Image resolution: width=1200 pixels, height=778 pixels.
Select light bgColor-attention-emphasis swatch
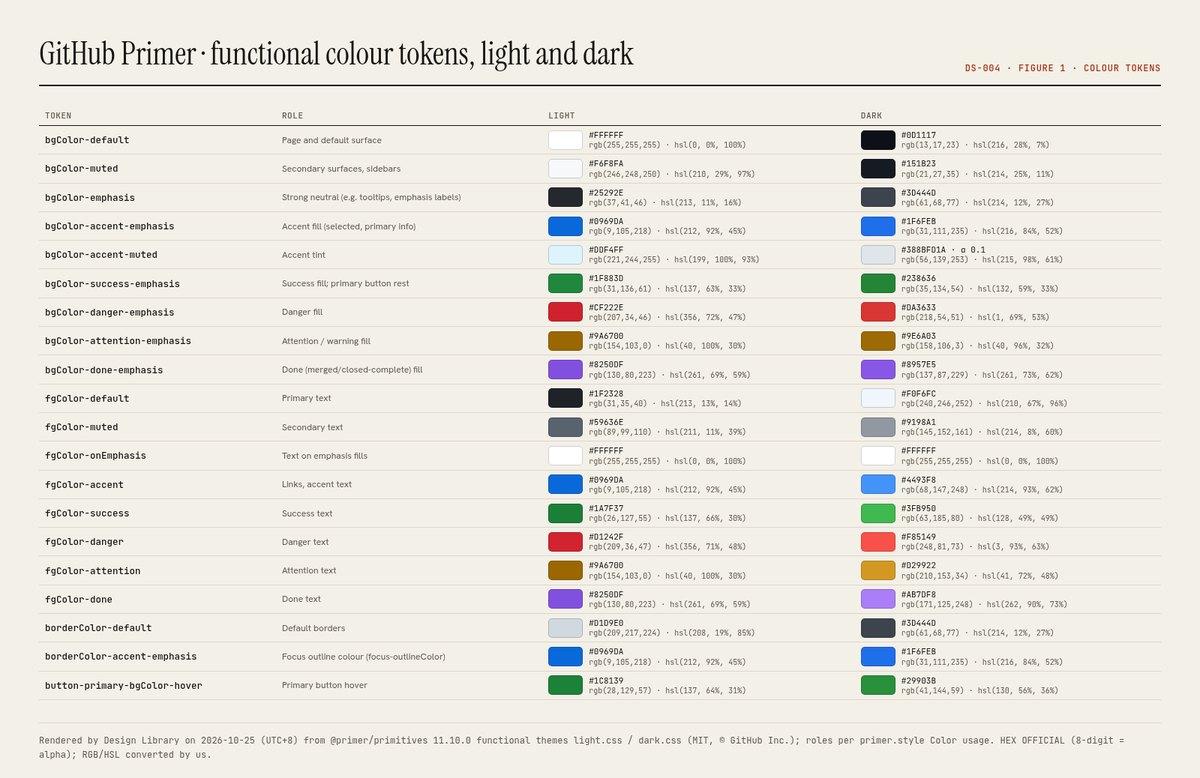click(x=565, y=341)
